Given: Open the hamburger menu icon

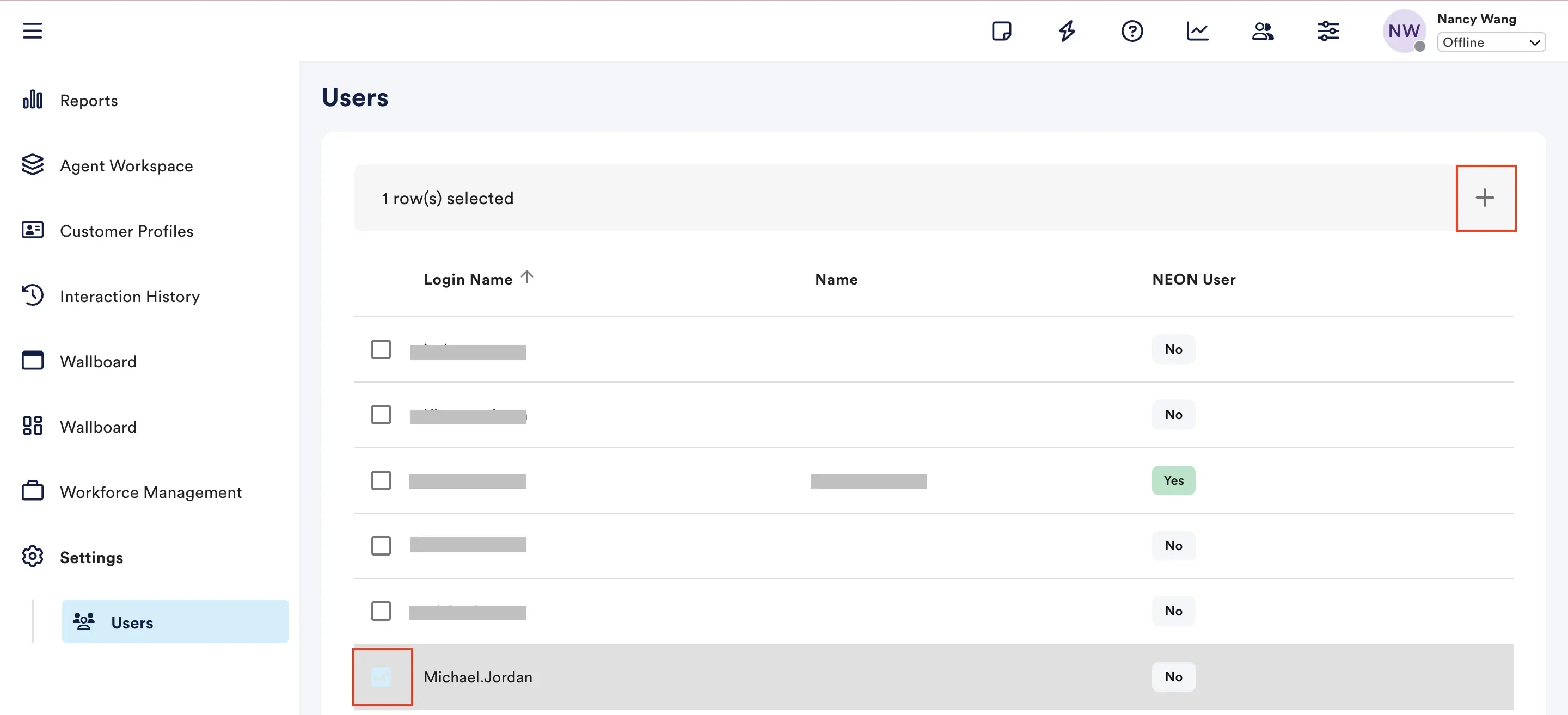Looking at the screenshot, I should (x=32, y=30).
